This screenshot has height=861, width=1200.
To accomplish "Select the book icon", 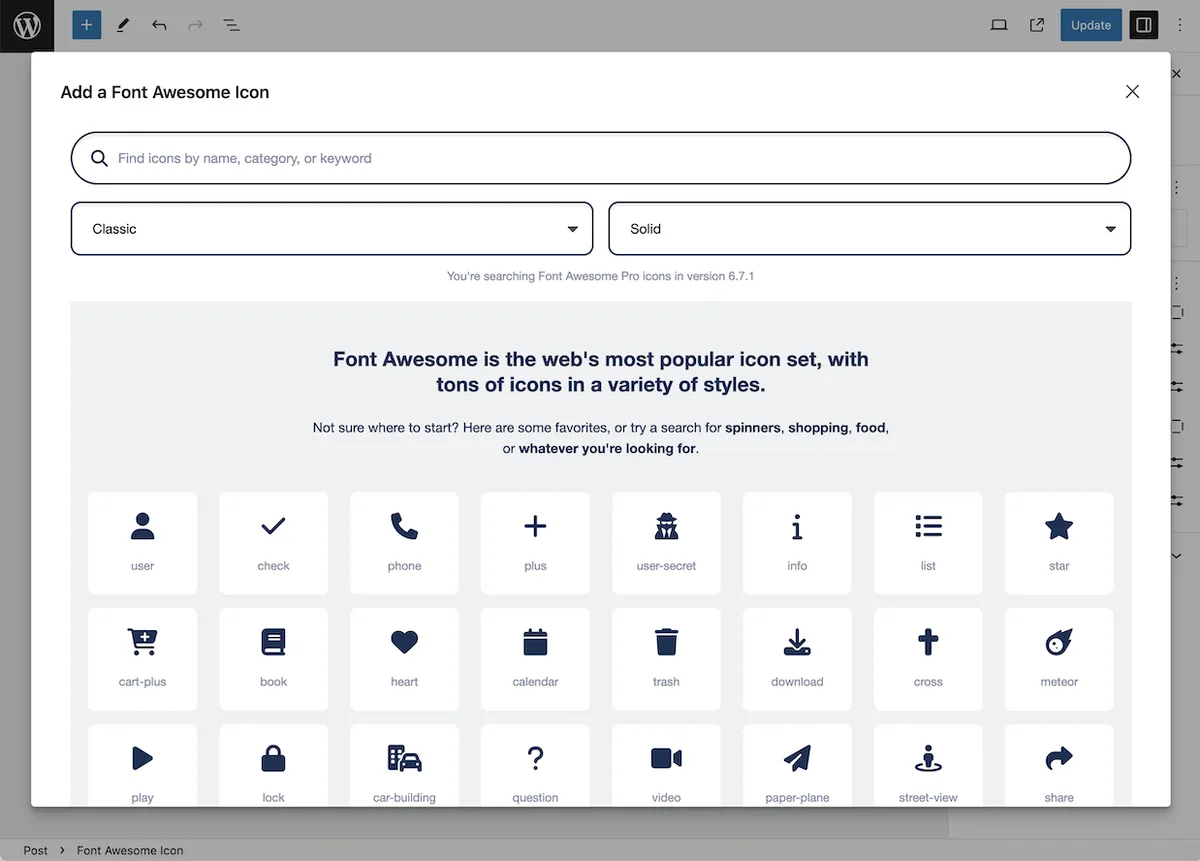I will (x=273, y=659).
